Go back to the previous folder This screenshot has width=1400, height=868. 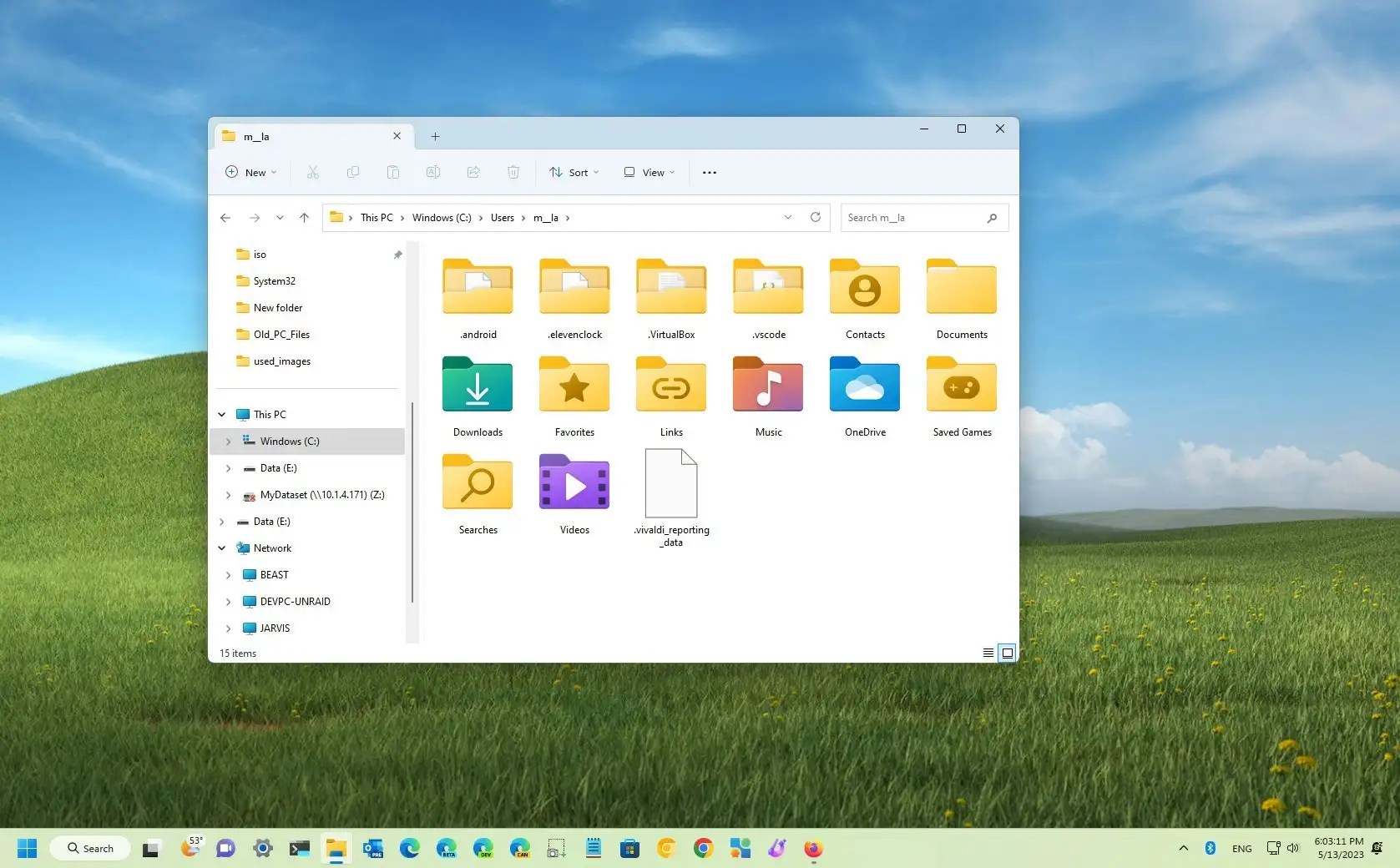(x=225, y=217)
